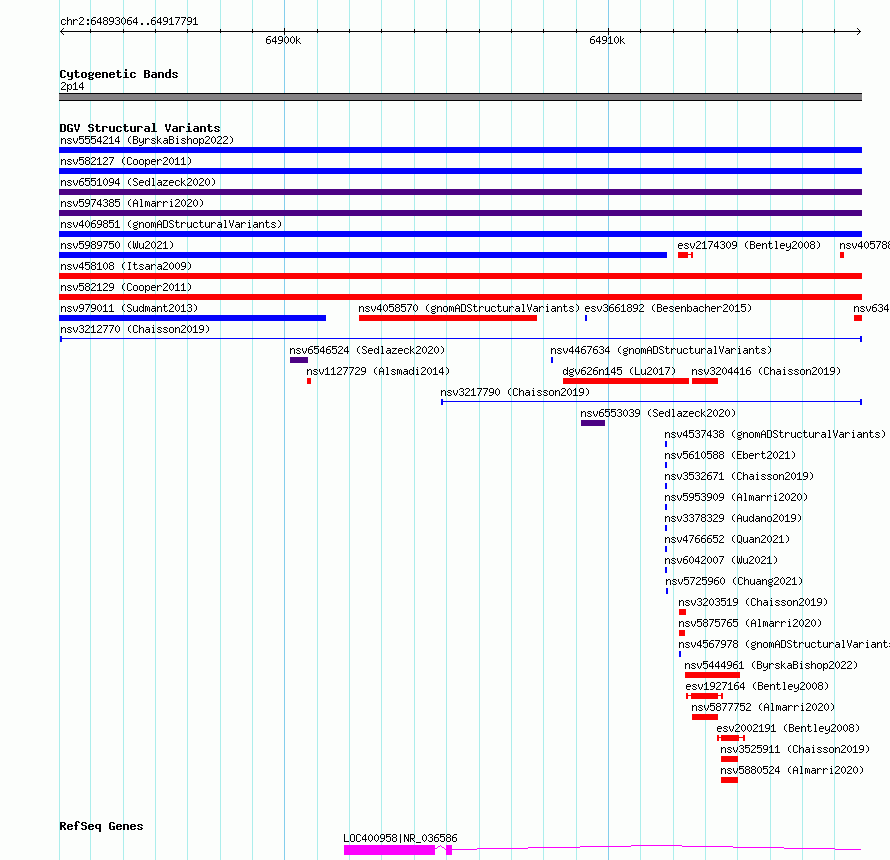Click the nsv1127729 (Alsmadi2014) label
Screen dimensions: 890x860
pos(378,371)
